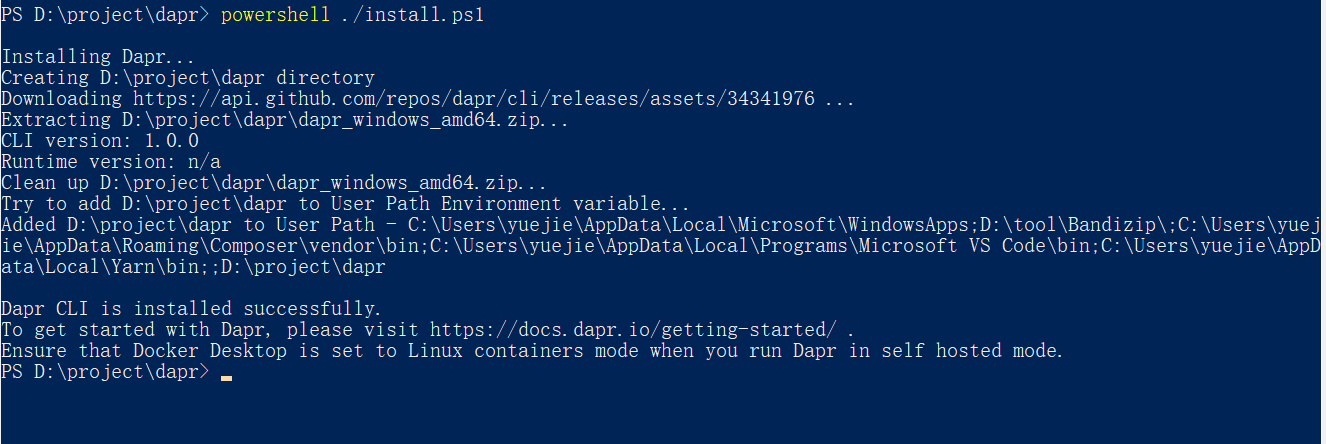The width and height of the screenshot is (1326, 444).
Task: Click the 'Try to add' User Path line
Action: 345,204
